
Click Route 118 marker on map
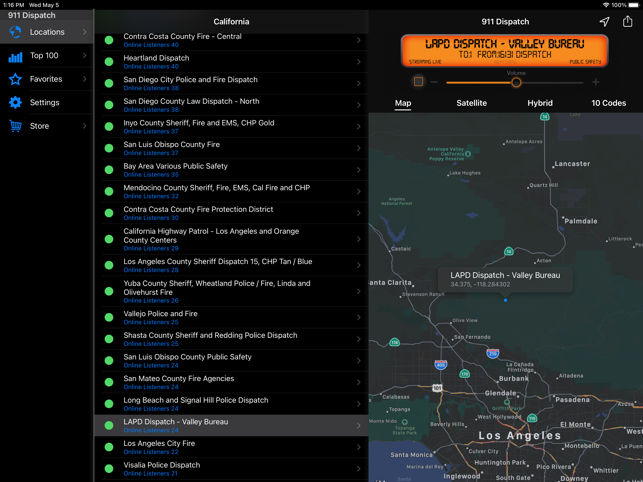tap(394, 342)
